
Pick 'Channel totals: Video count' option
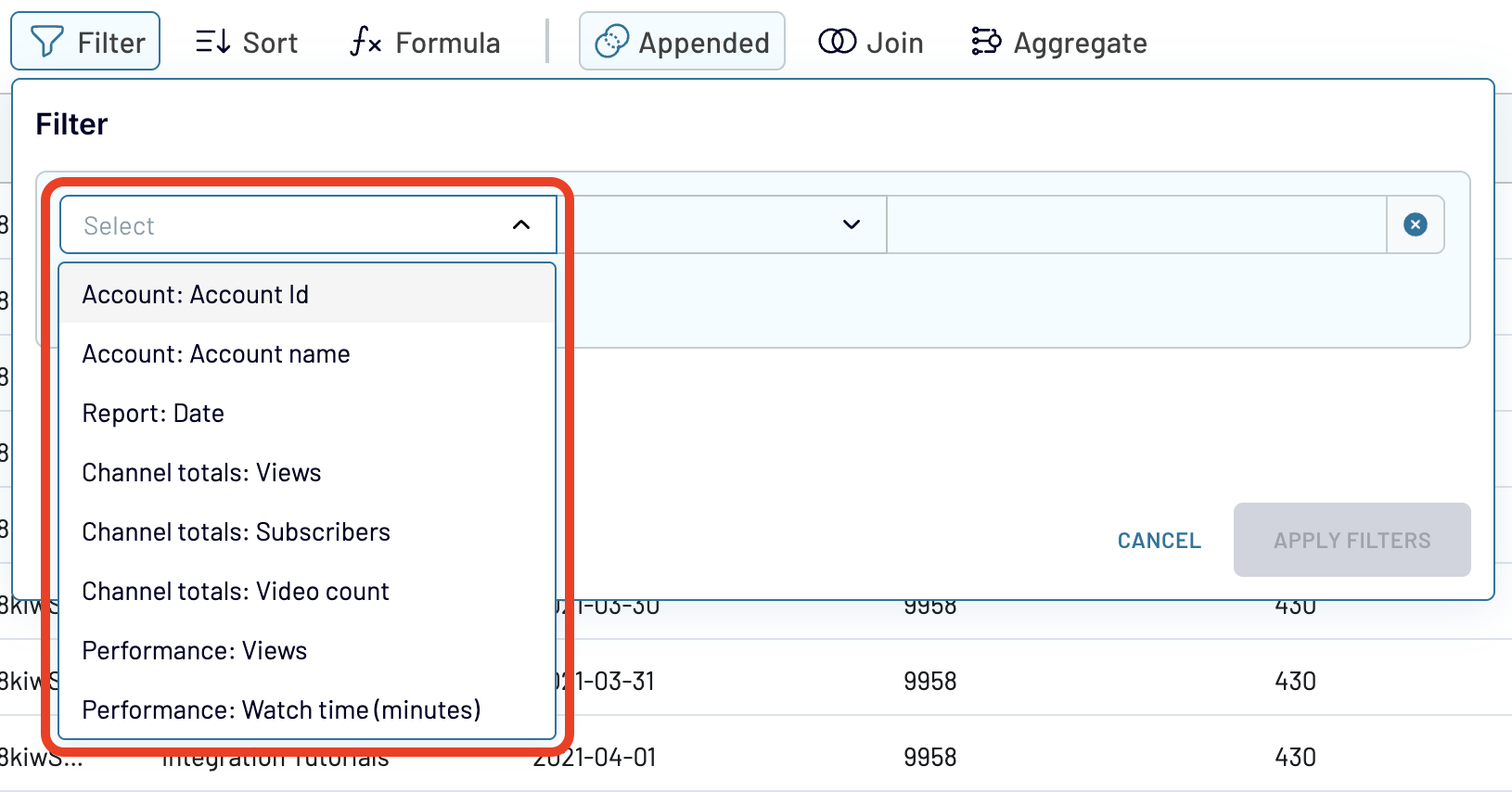click(x=236, y=592)
